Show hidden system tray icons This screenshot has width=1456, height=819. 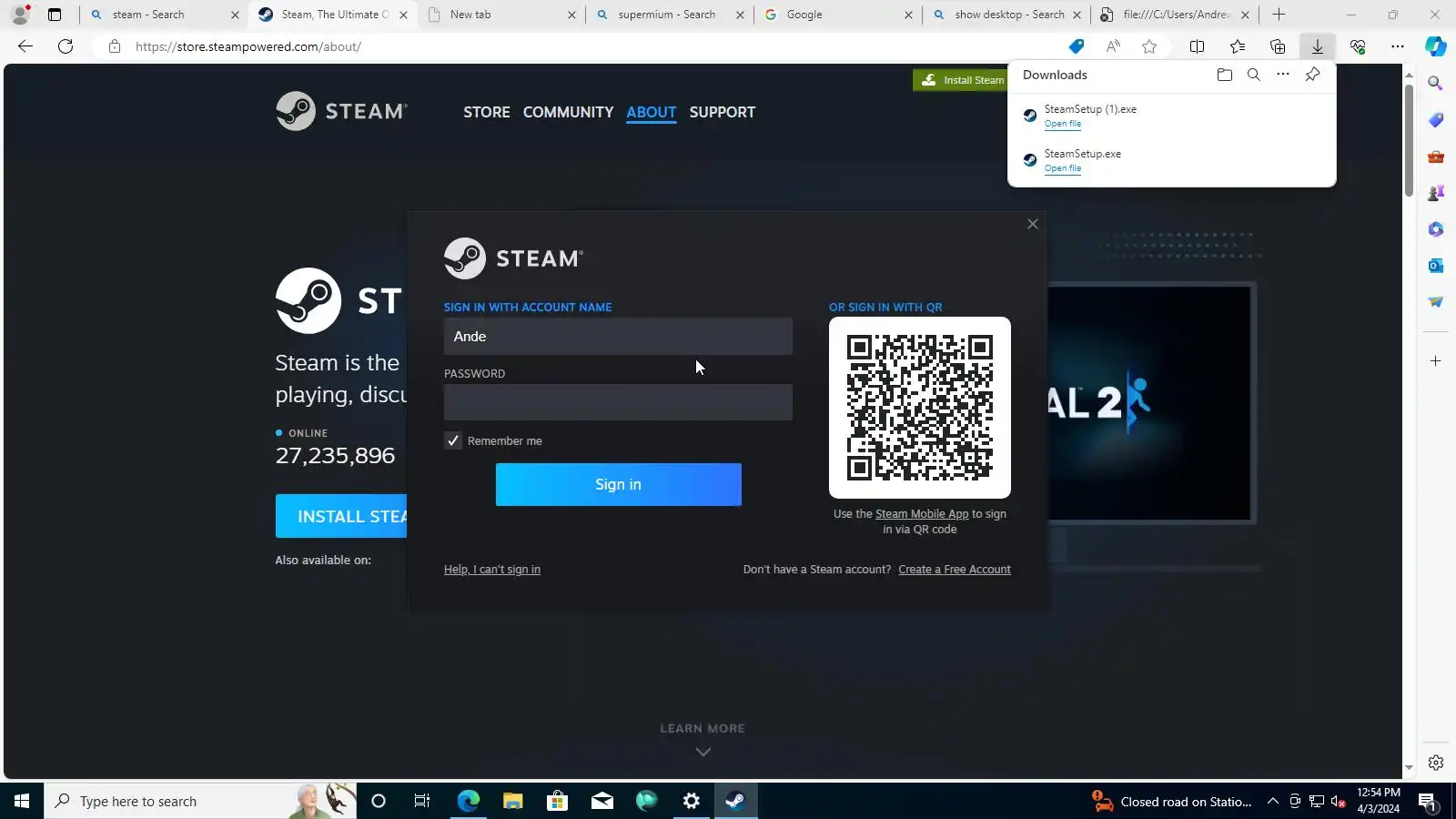[1273, 801]
